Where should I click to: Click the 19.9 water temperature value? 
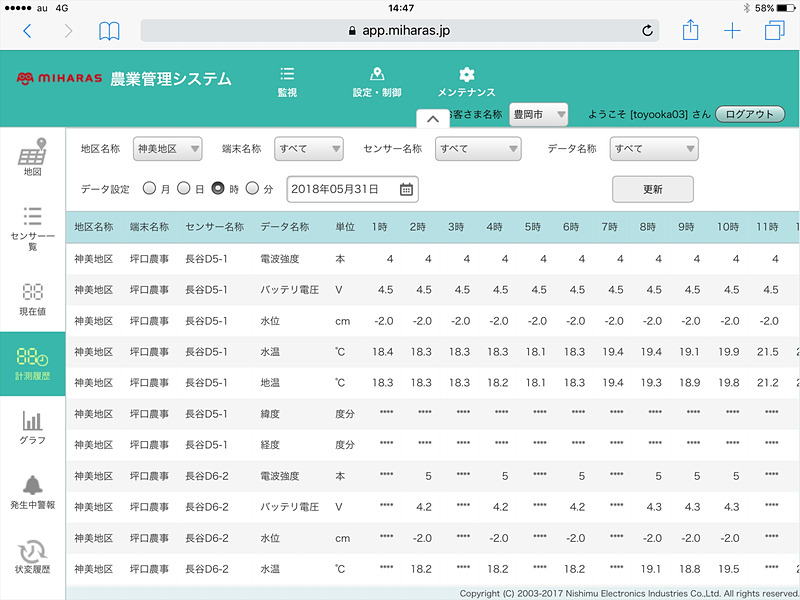pyautogui.click(x=729, y=352)
